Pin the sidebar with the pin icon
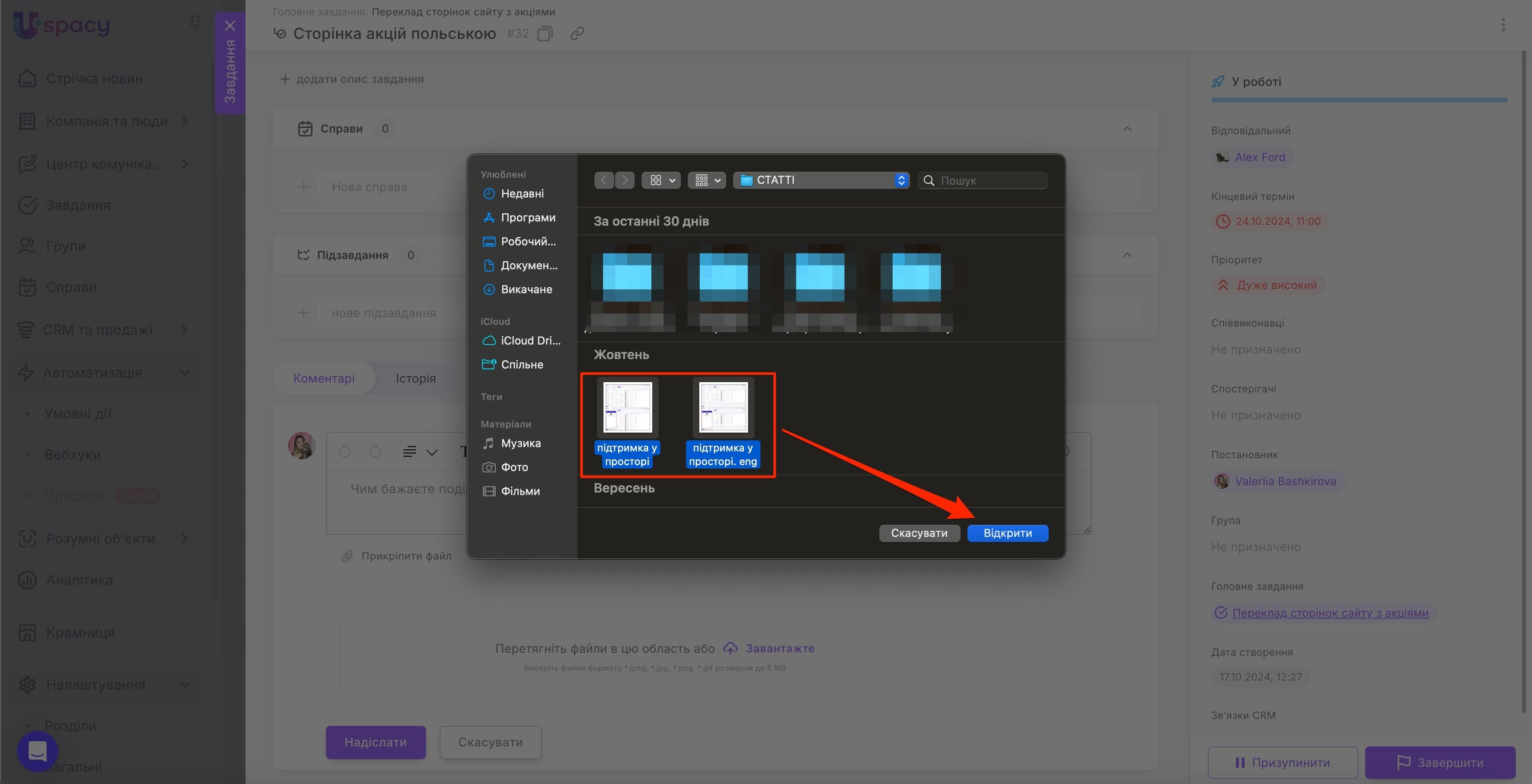Image resolution: width=1532 pixels, height=784 pixels. pyautogui.click(x=195, y=23)
